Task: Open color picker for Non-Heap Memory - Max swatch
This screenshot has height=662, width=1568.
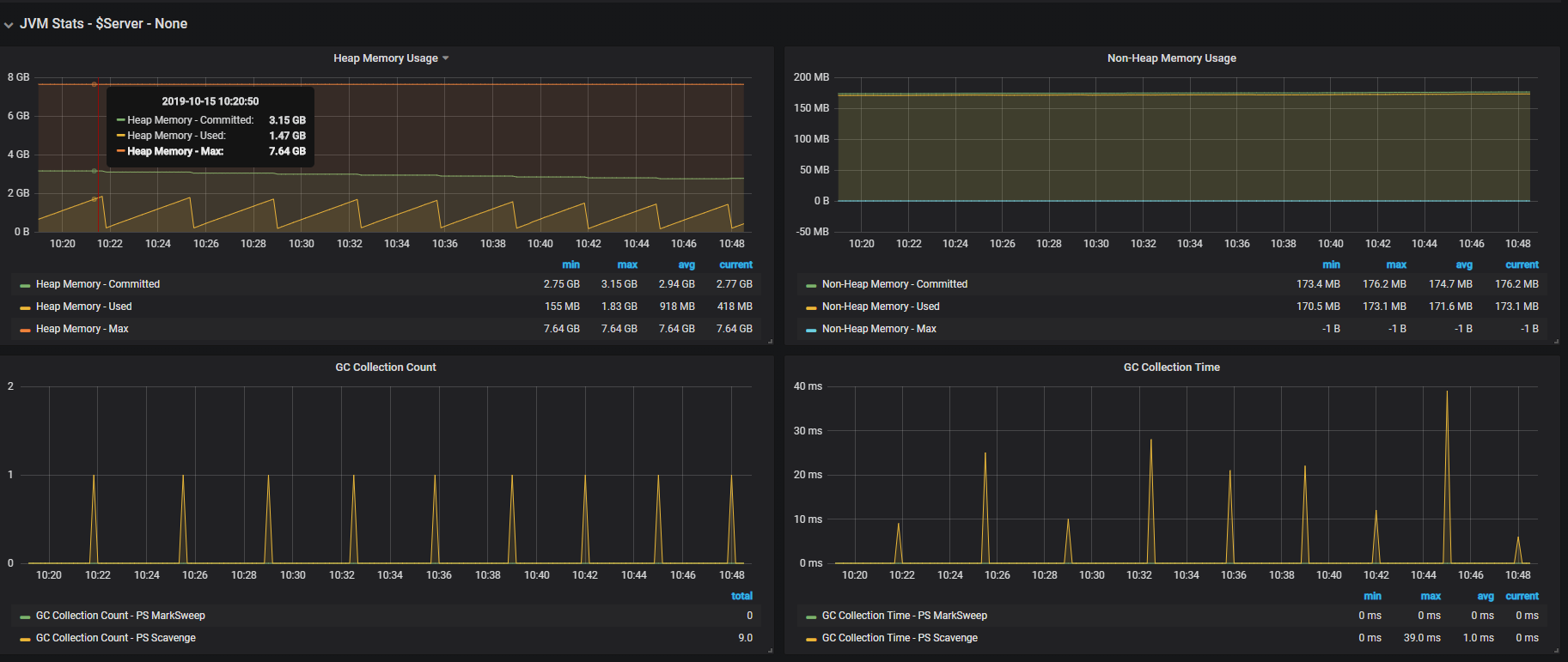Action: click(x=811, y=330)
